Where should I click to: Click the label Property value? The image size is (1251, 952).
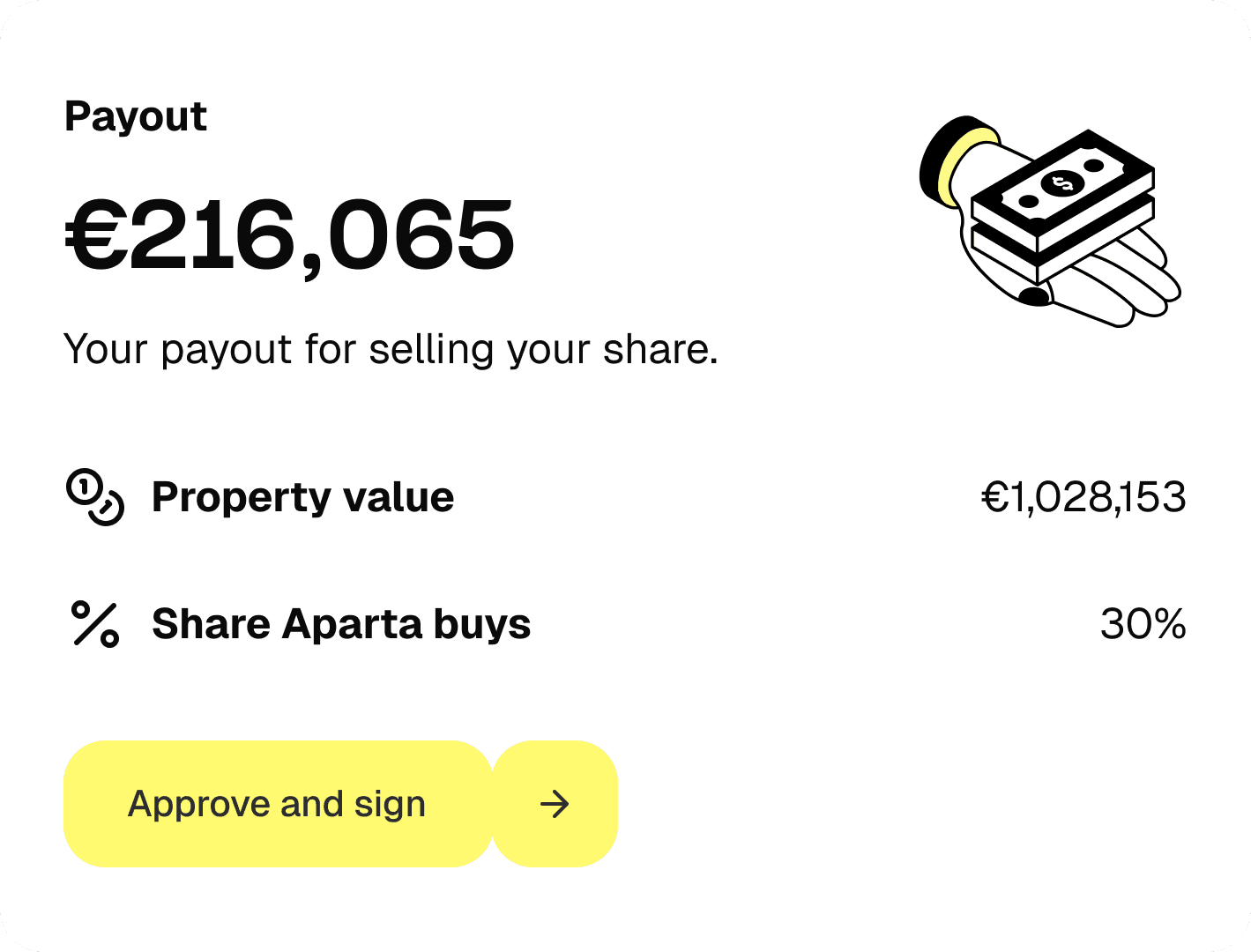[x=302, y=497]
